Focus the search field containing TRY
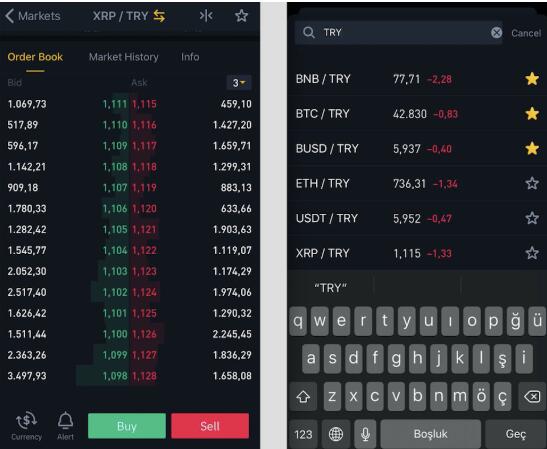 click(x=398, y=33)
